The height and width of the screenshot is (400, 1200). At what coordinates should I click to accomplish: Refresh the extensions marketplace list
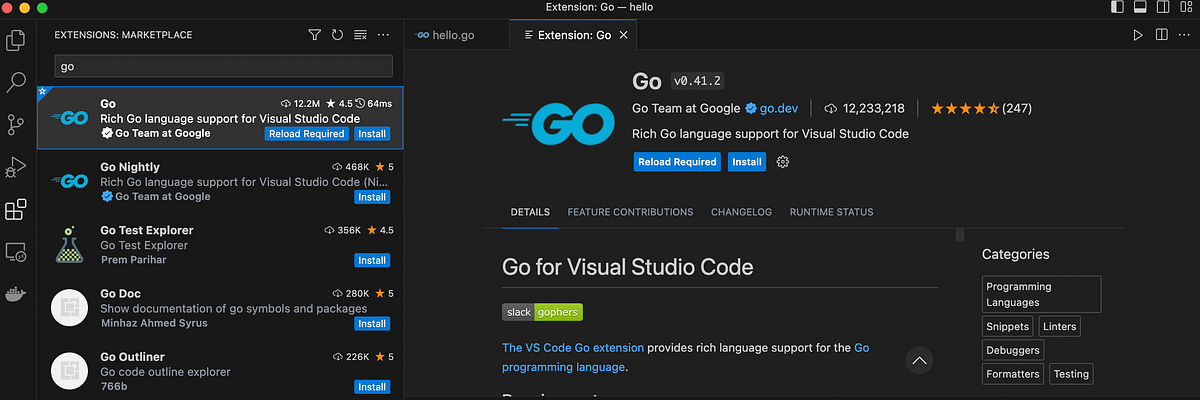[338, 35]
